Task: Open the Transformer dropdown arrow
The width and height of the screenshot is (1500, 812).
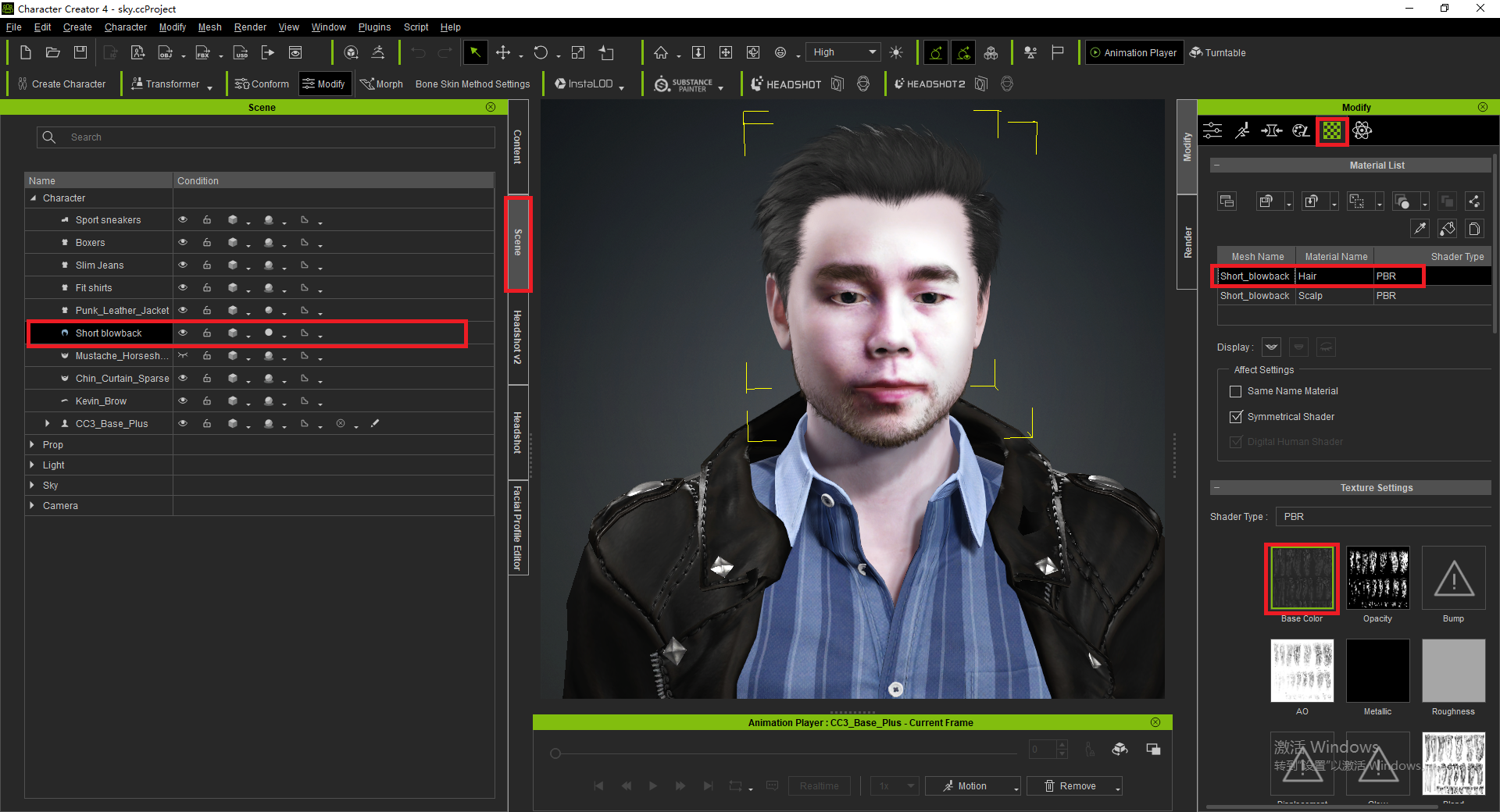Action: pos(210,87)
